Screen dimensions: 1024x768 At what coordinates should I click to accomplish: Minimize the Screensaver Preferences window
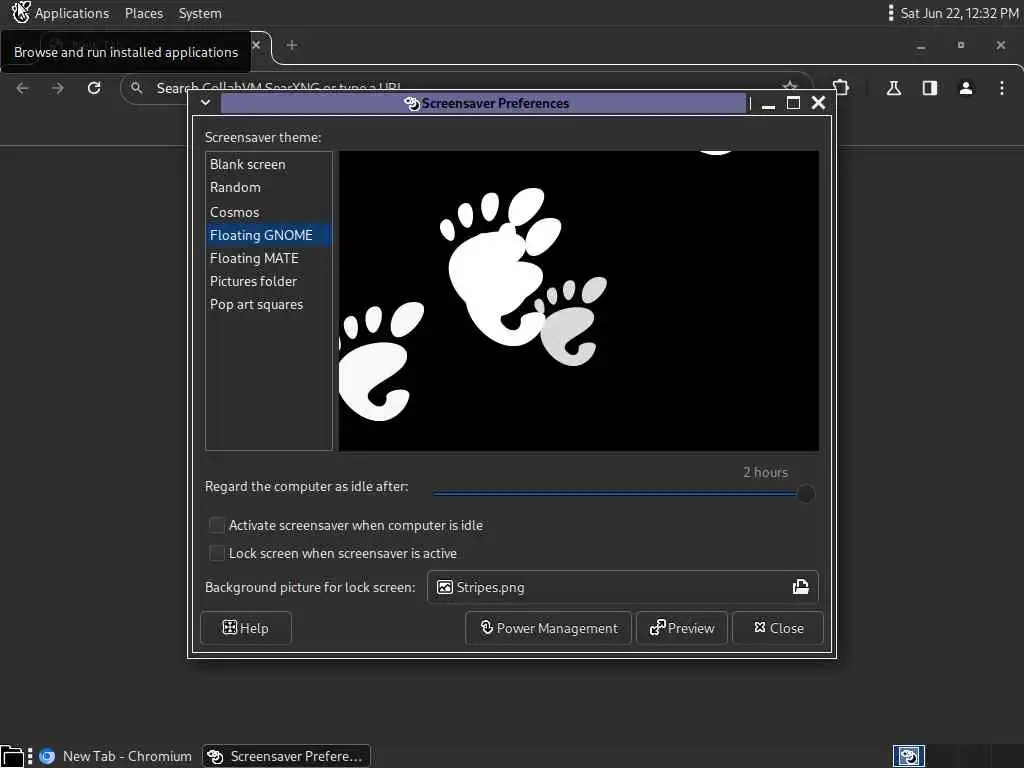[x=769, y=104]
